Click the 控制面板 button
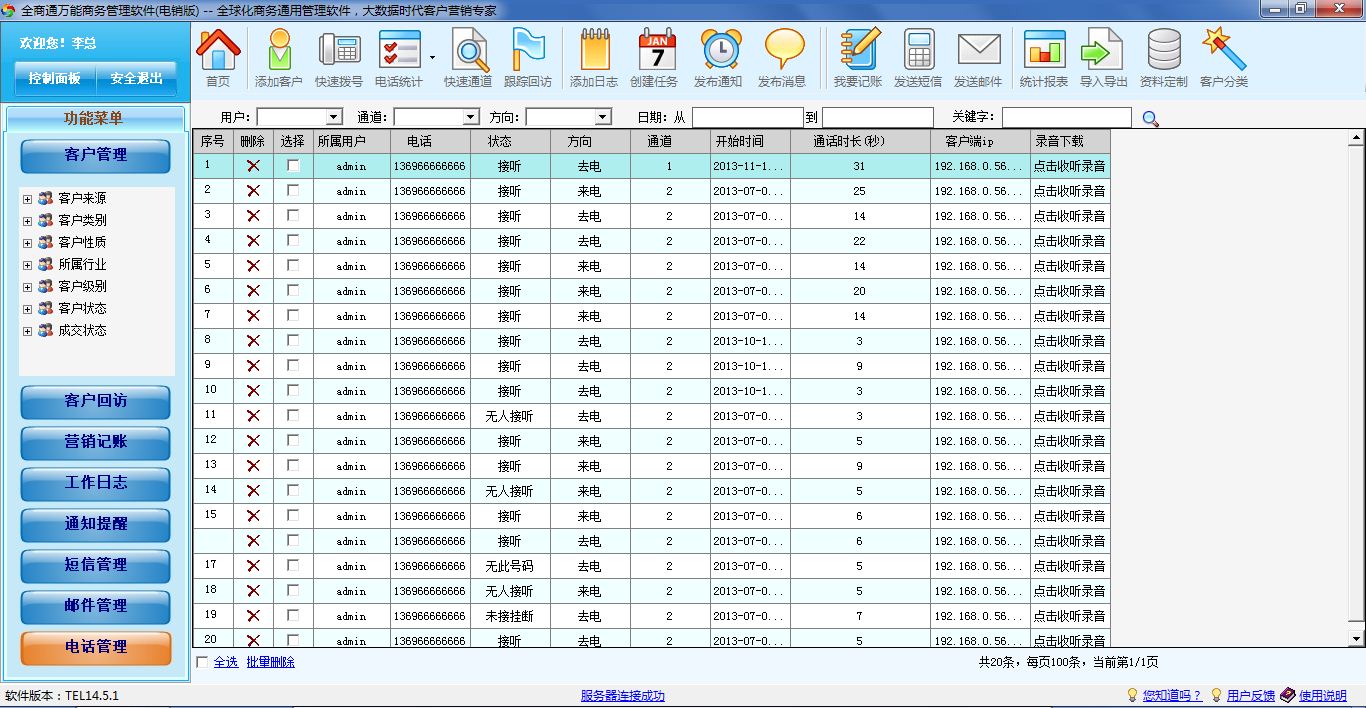Image resolution: width=1366 pixels, height=708 pixels. coord(55,78)
